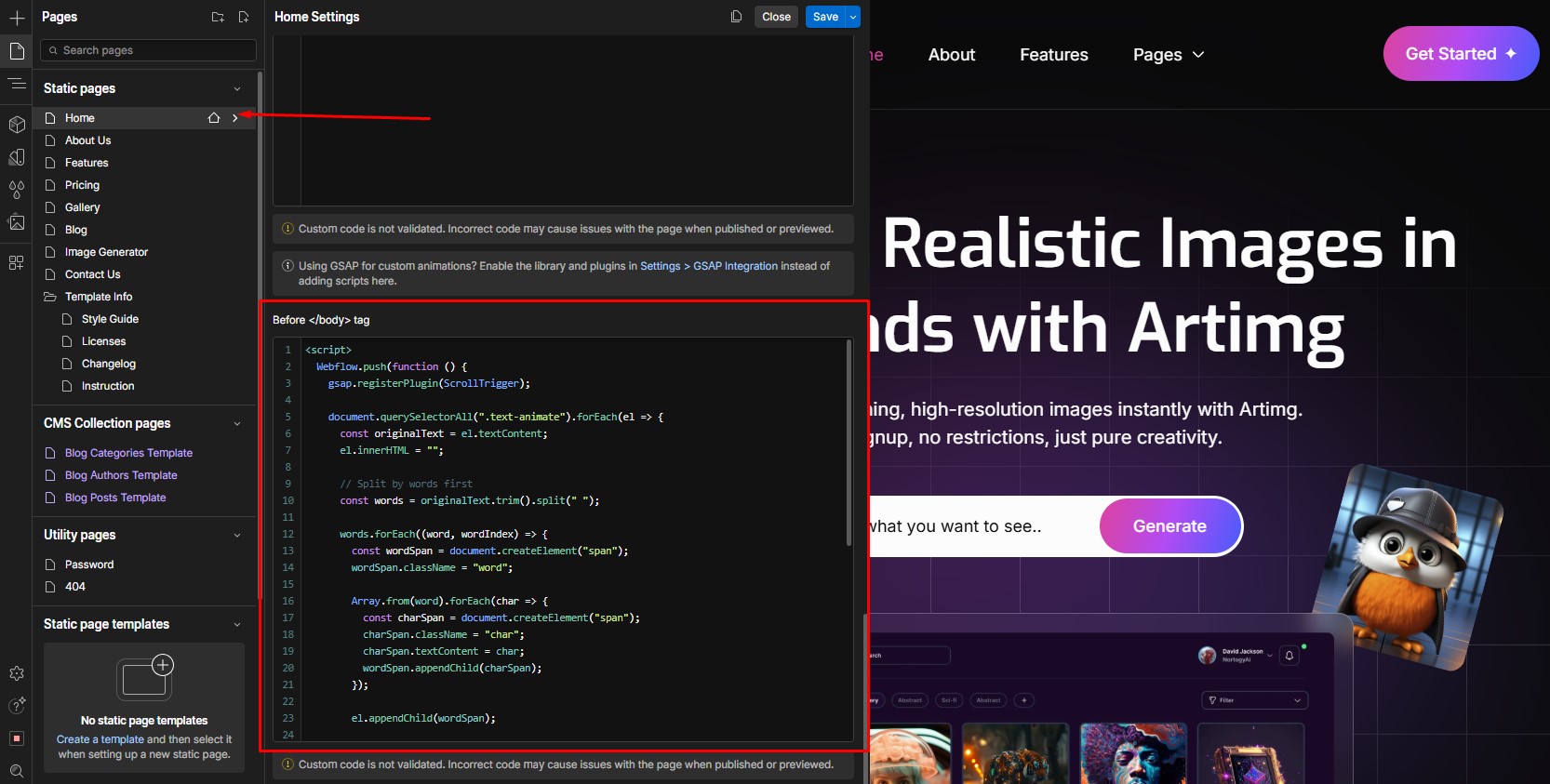Viewport: 1550px width, 784px height.
Task: Close the Home Settings panel
Action: click(x=776, y=17)
